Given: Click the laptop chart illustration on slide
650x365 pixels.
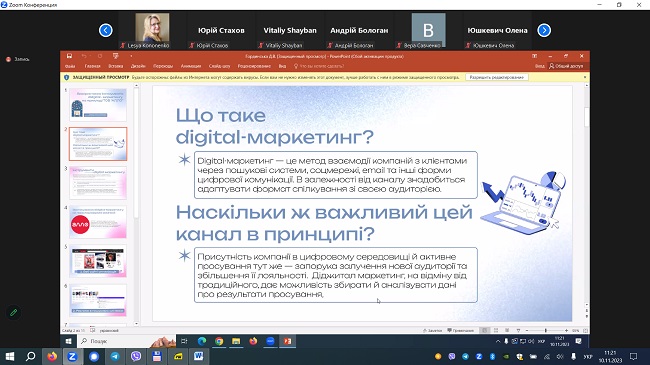Looking at the screenshot, I should [523, 202].
